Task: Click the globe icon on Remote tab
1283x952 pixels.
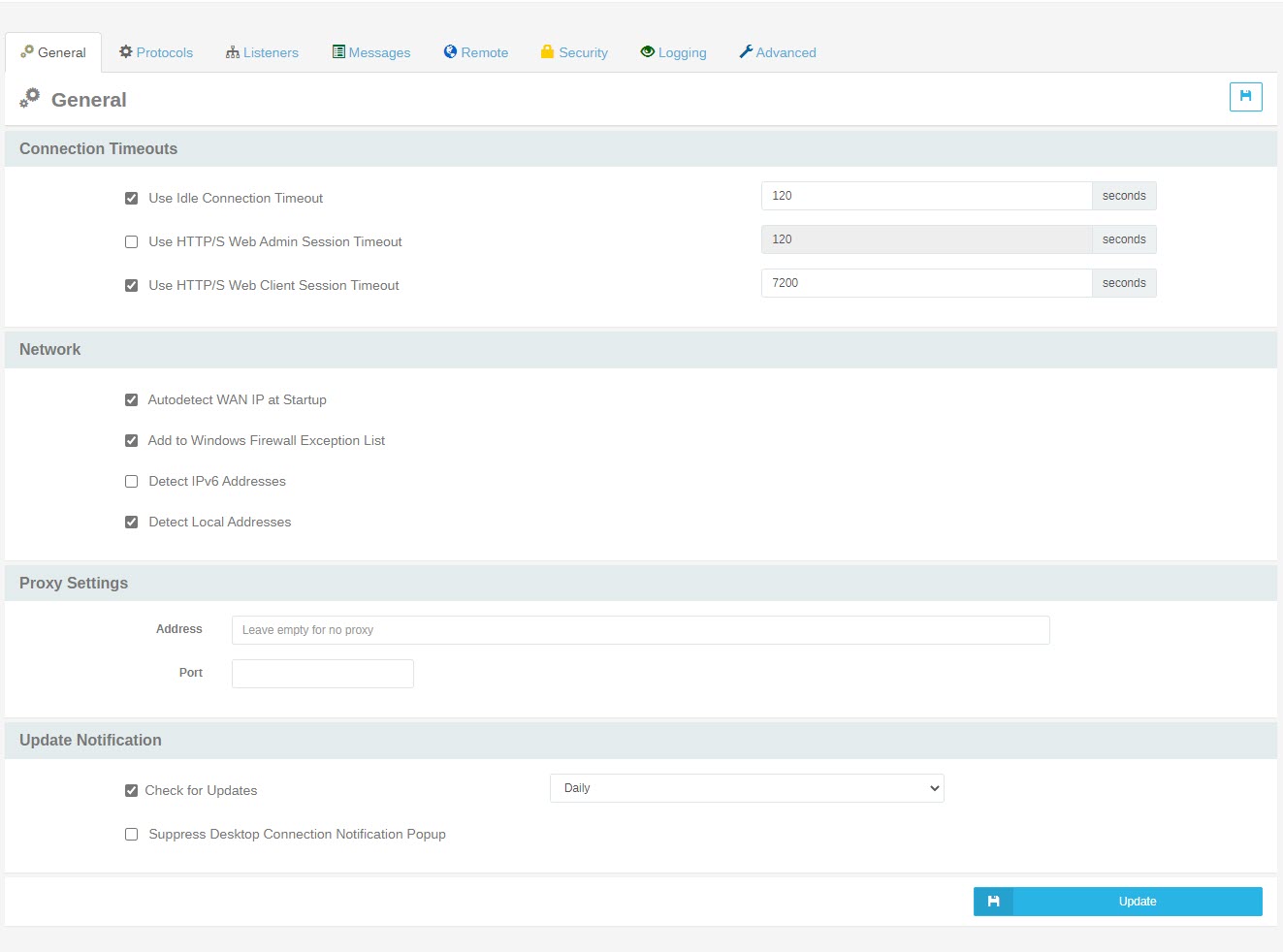Action: pos(450,51)
